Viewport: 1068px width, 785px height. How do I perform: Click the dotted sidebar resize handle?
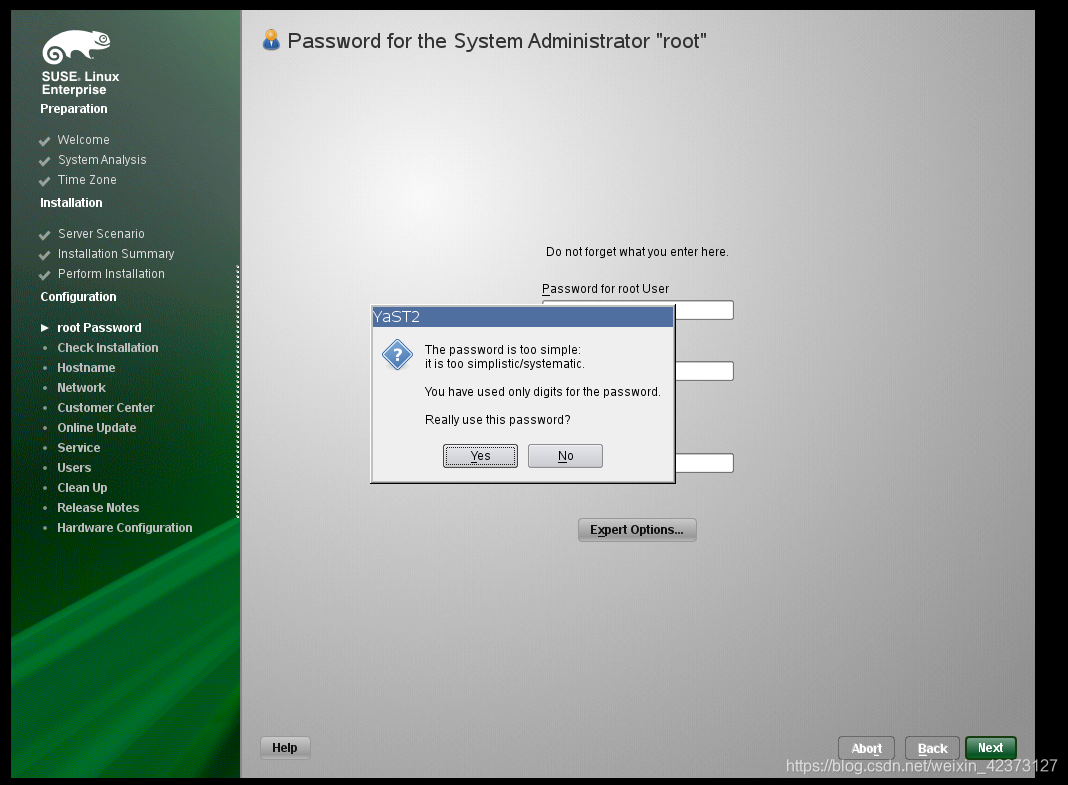click(238, 391)
